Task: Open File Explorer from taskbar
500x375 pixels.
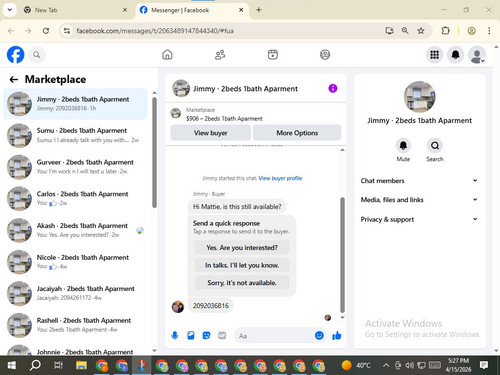Action: coord(81,365)
